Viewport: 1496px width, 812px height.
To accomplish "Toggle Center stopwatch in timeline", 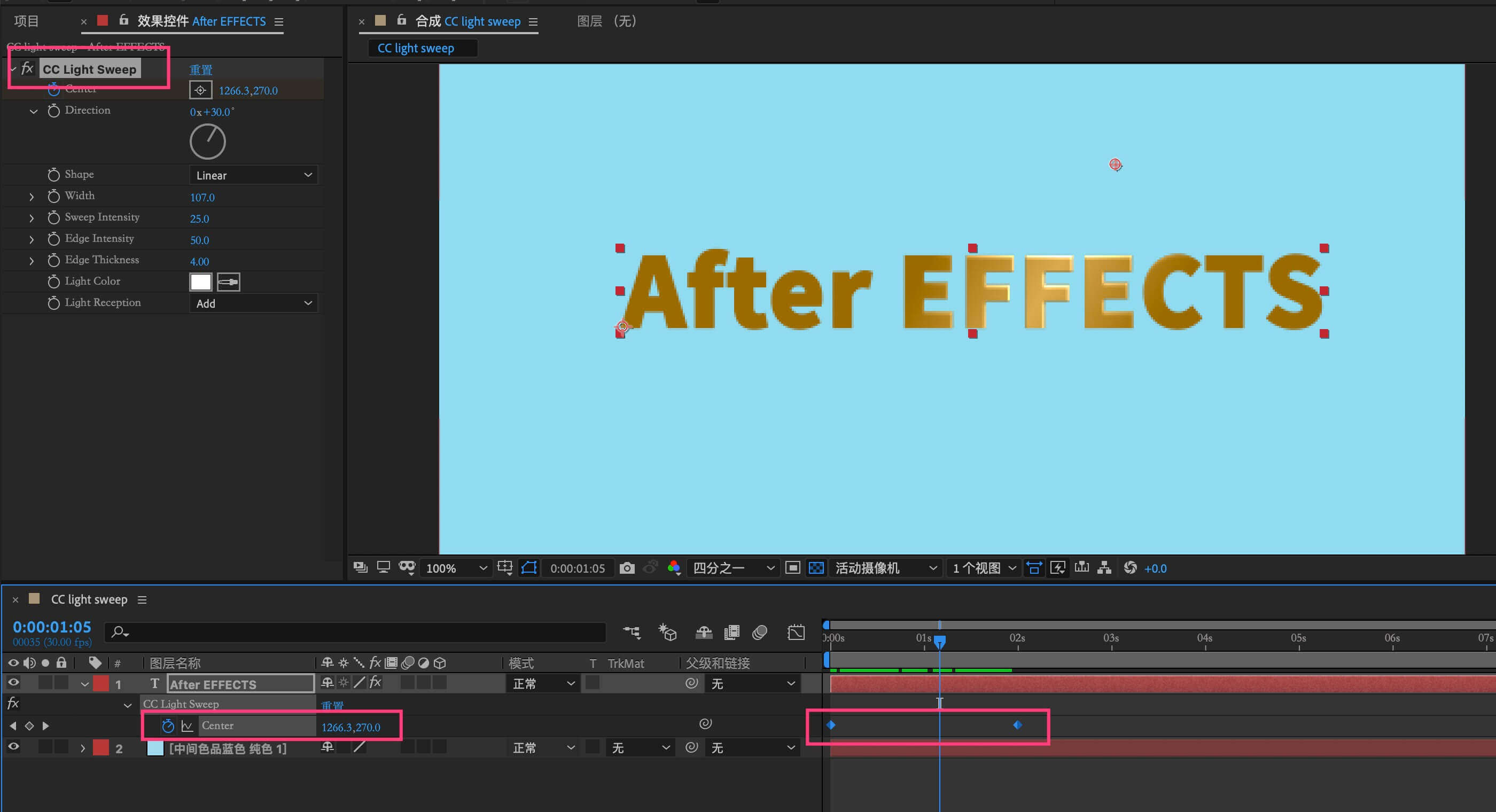I will (168, 726).
